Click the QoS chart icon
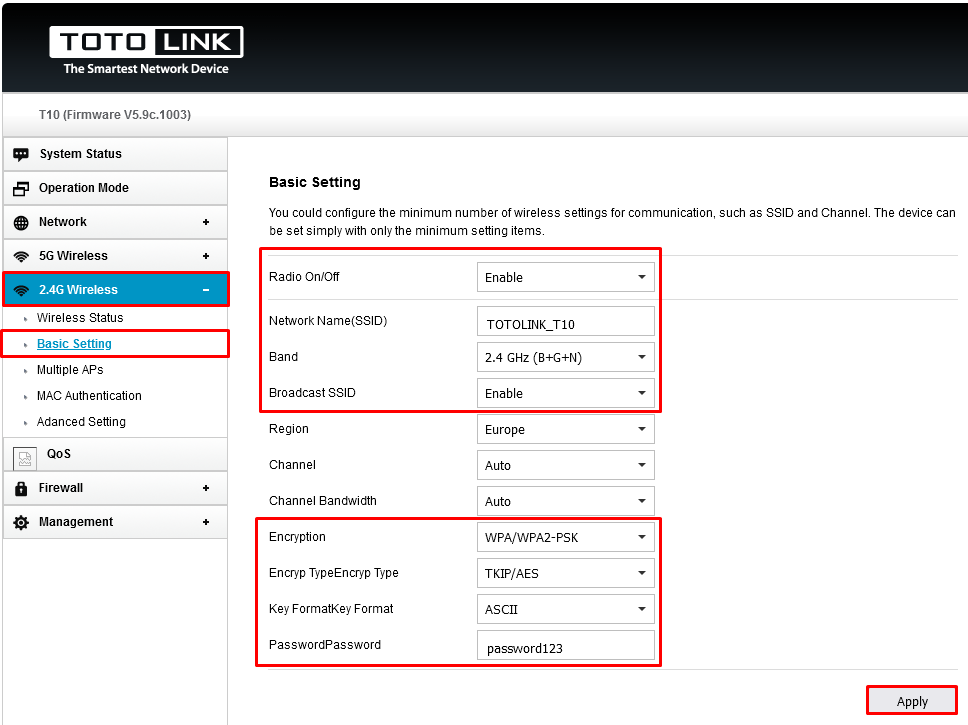968x725 pixels. 25,457
